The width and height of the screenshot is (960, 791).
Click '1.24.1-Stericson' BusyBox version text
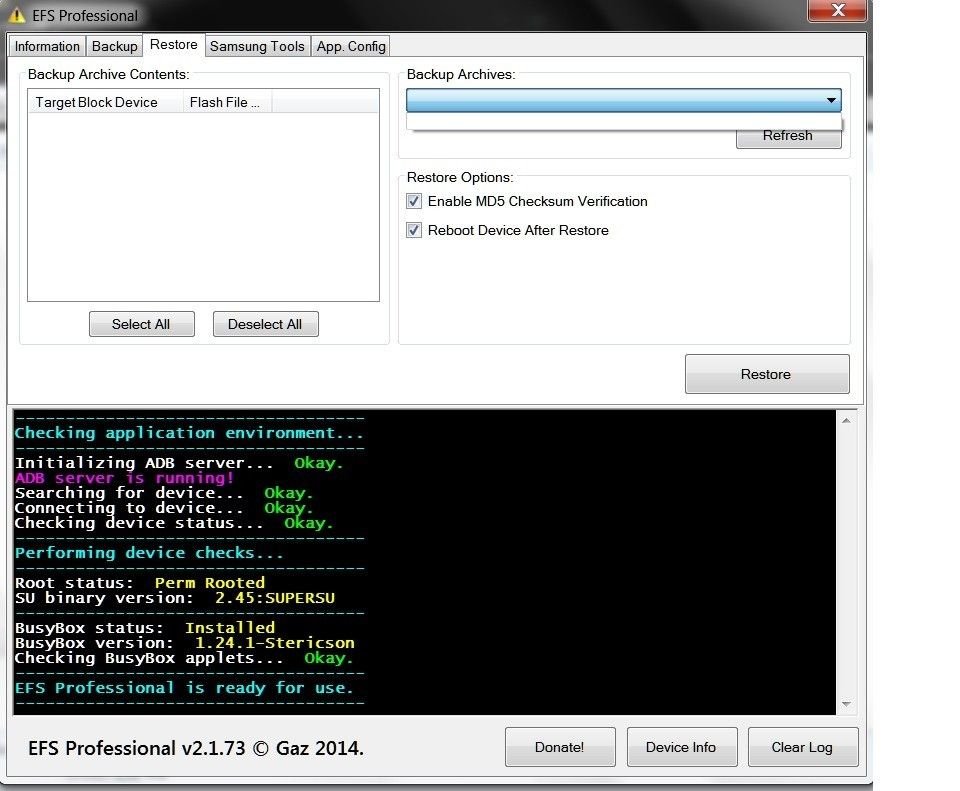(x=275, y=643)
